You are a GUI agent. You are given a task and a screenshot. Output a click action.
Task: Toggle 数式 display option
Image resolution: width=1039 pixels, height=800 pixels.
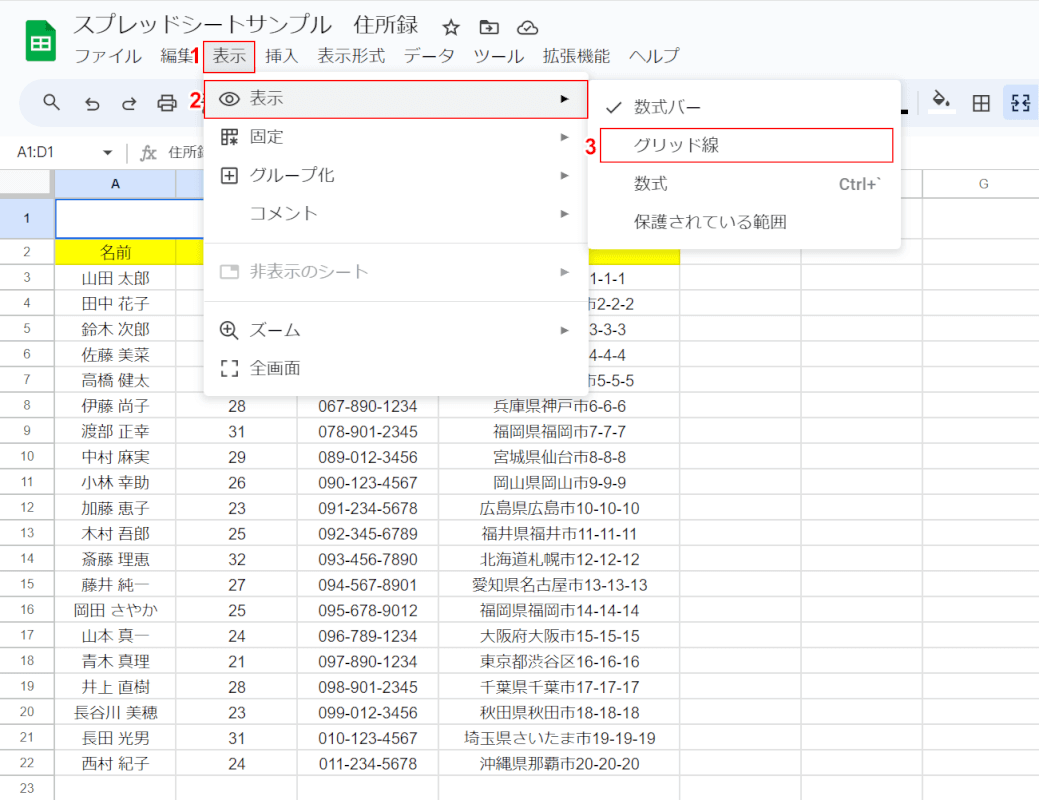[x=650, y=184]
